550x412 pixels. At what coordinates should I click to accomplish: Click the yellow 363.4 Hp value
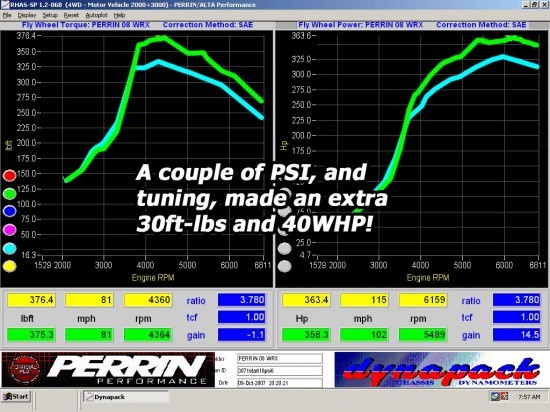[306, 300]
